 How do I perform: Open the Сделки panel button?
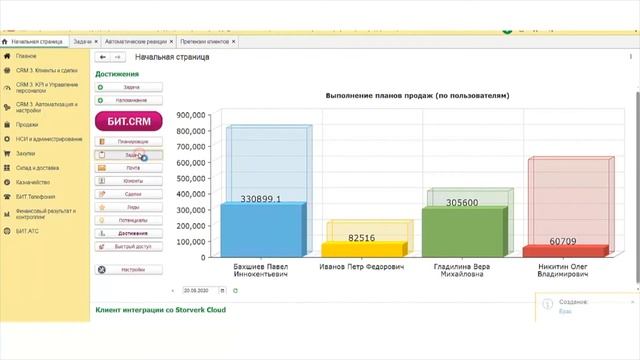[x=129, y=194]
